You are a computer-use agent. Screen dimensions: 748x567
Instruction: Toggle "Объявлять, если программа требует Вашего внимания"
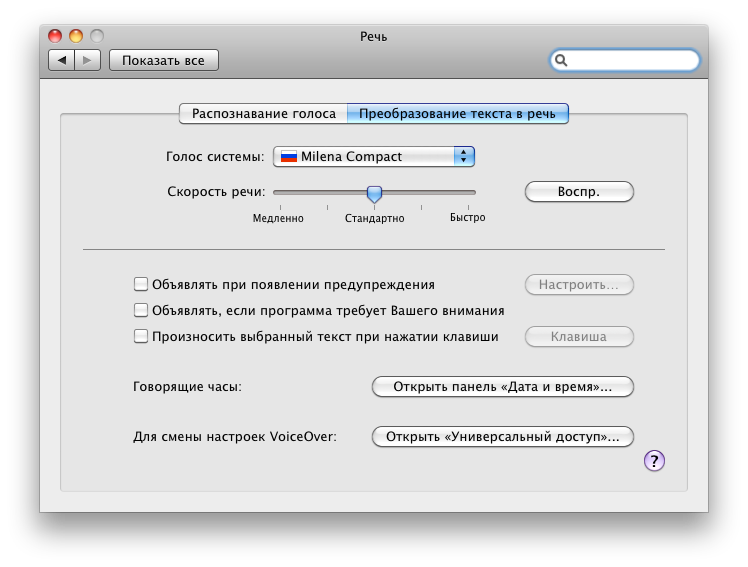pyautogui.click(x=141, y=311)
